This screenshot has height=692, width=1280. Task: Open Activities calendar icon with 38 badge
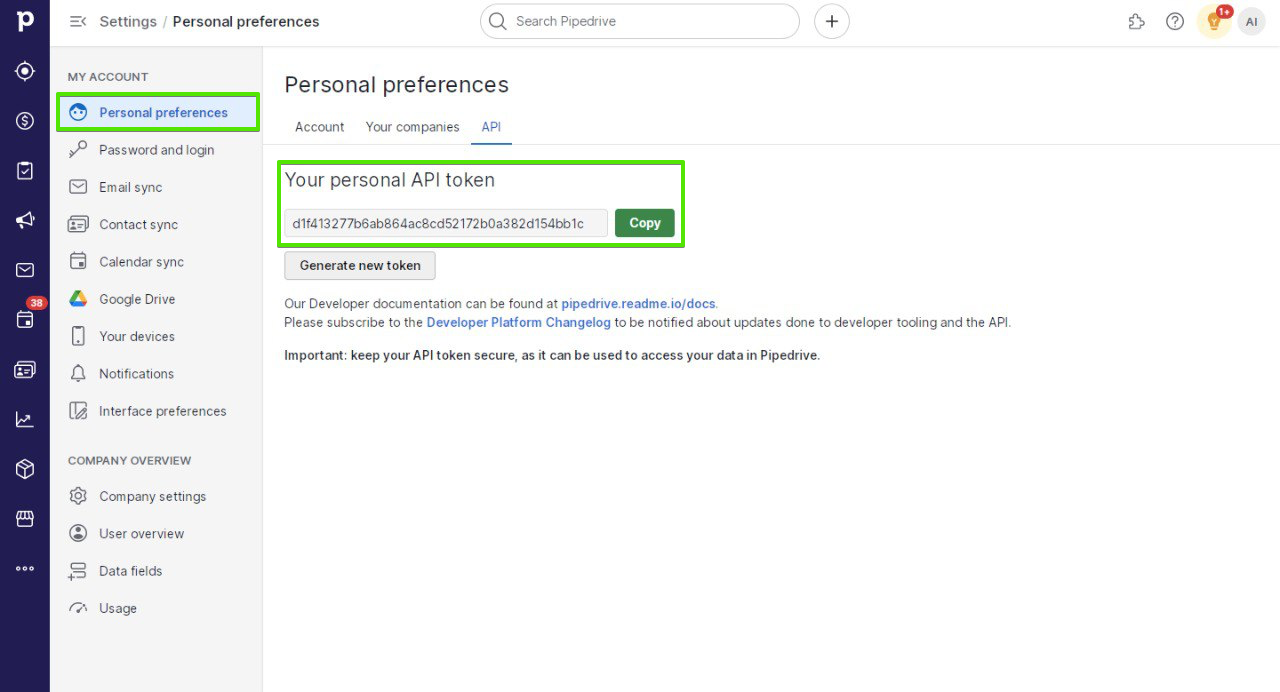[25, 319]
